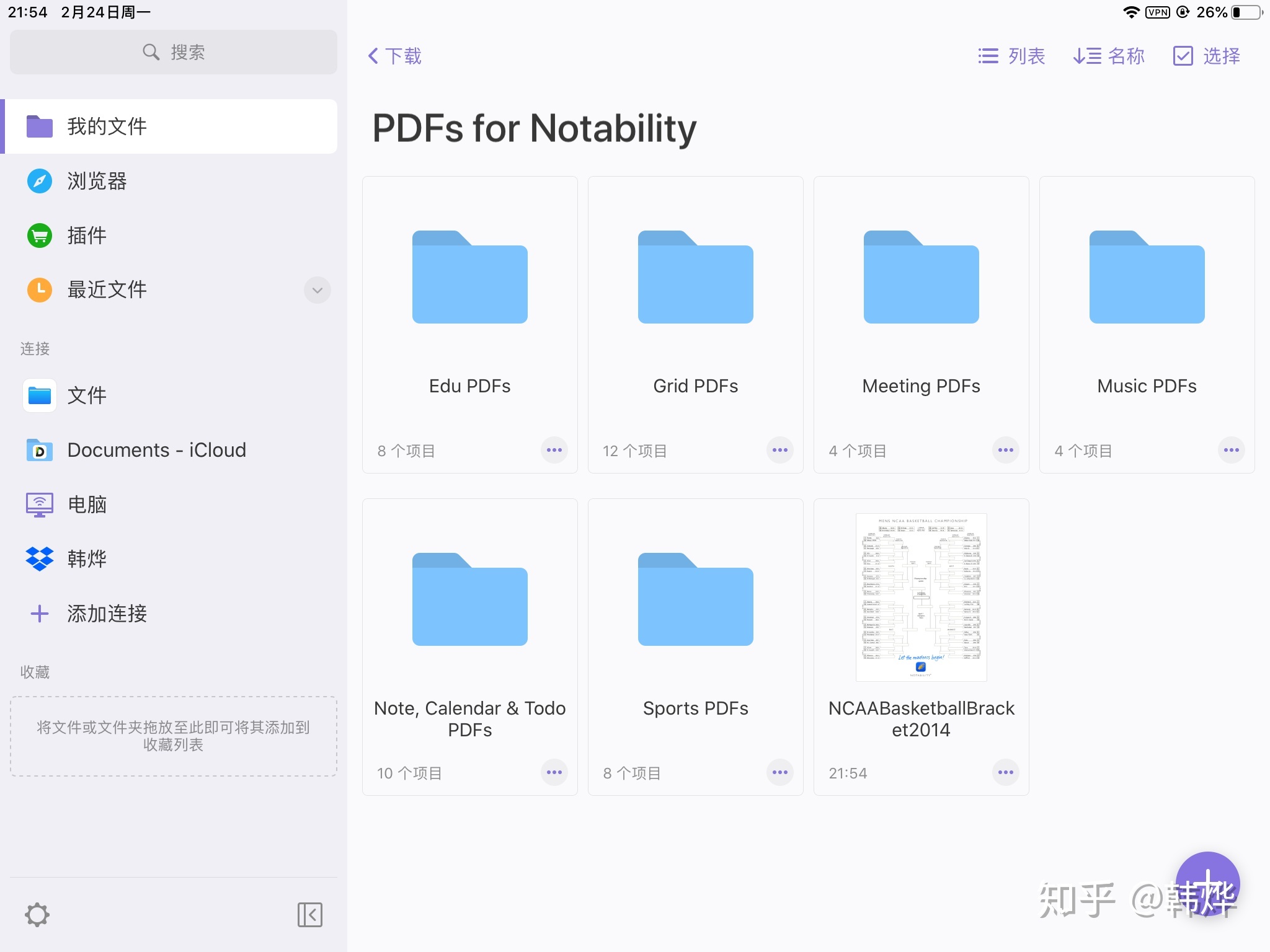Image resolution: width=1270 pixels, height=952 pixels.
Task: Tap the Wi-Fi status icon
Action: point(1132,12)
